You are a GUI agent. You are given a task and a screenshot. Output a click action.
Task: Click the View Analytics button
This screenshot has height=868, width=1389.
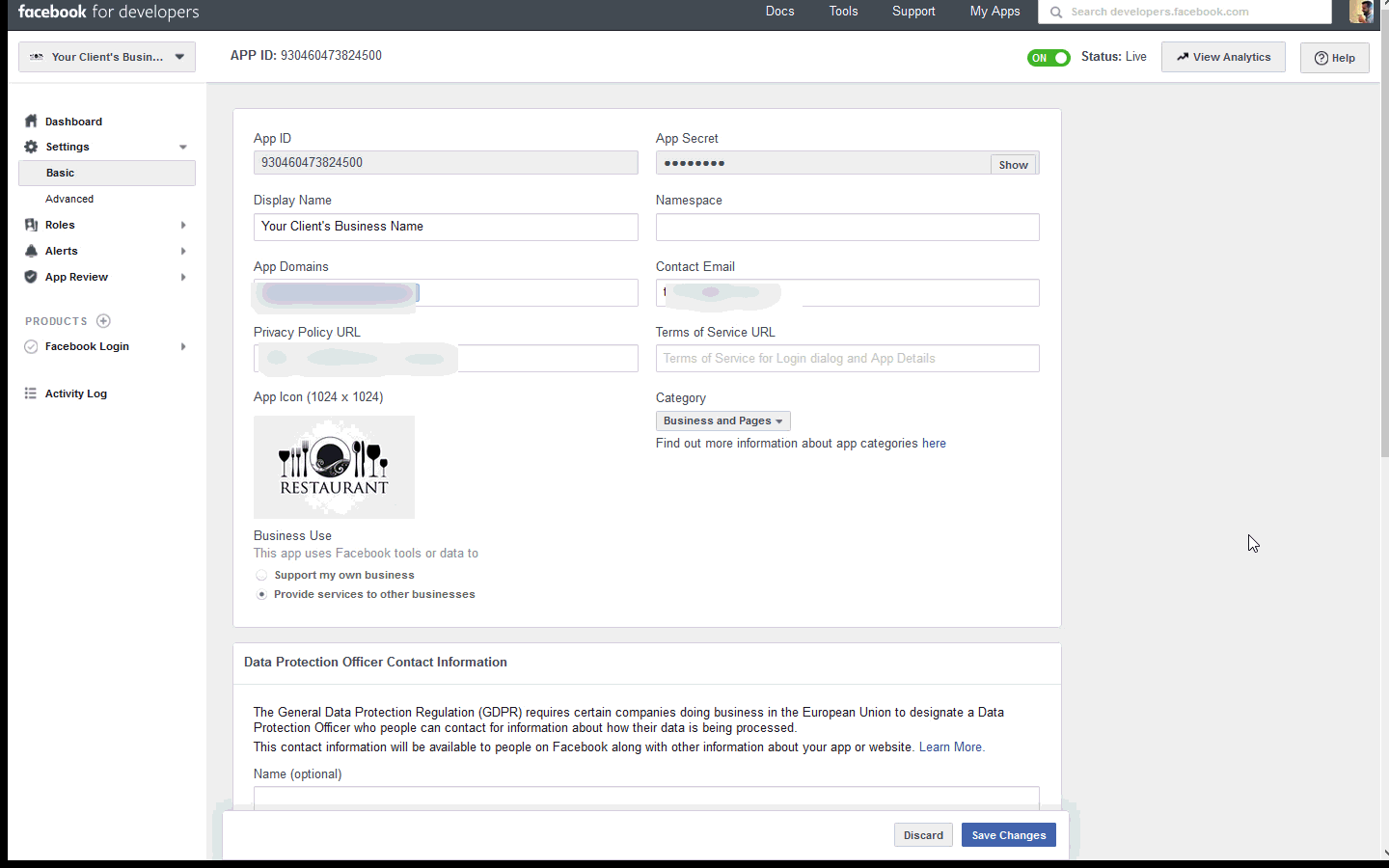1223,57
